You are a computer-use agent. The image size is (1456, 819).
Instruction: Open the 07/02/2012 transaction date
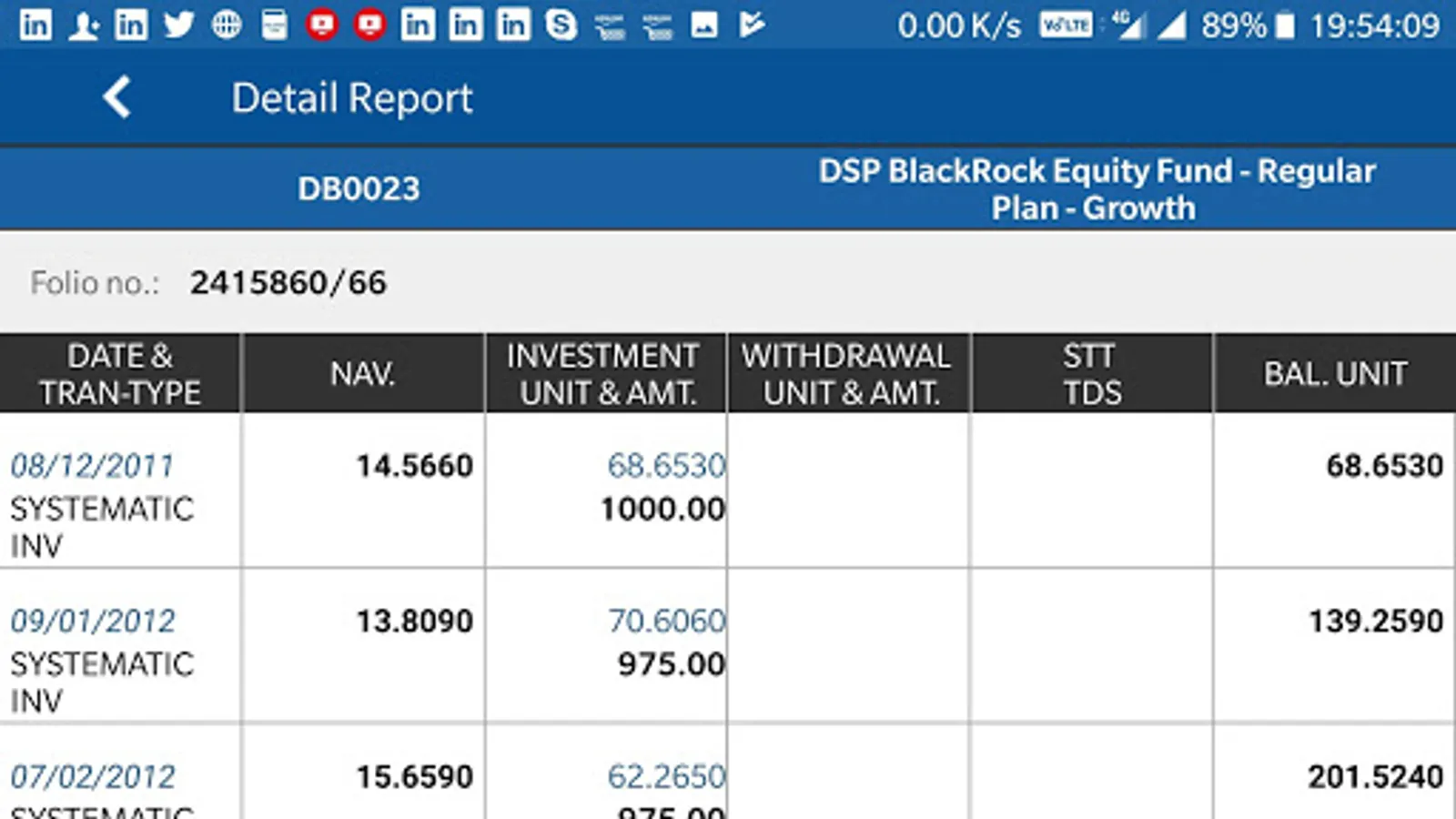click(x=92, y=777)
